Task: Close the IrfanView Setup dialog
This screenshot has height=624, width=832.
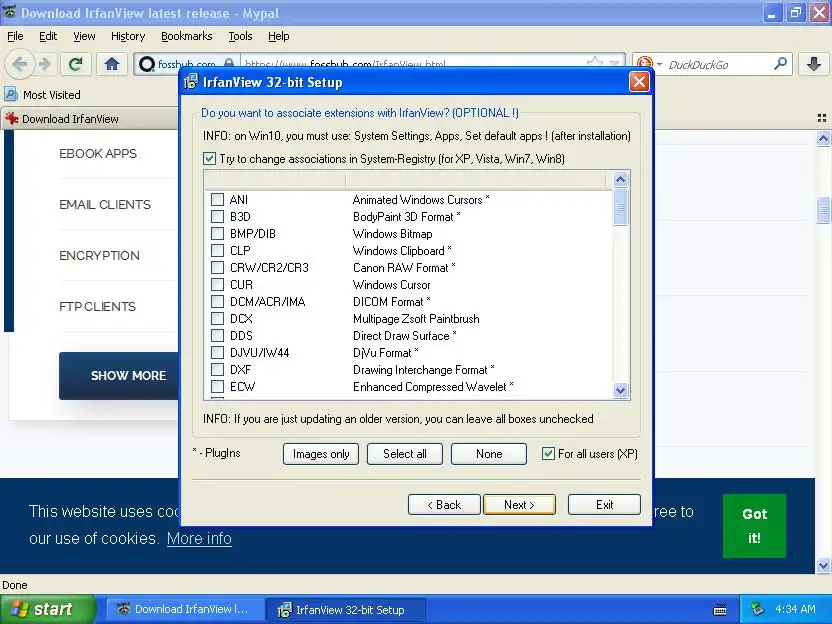Action: coord(639,82)
